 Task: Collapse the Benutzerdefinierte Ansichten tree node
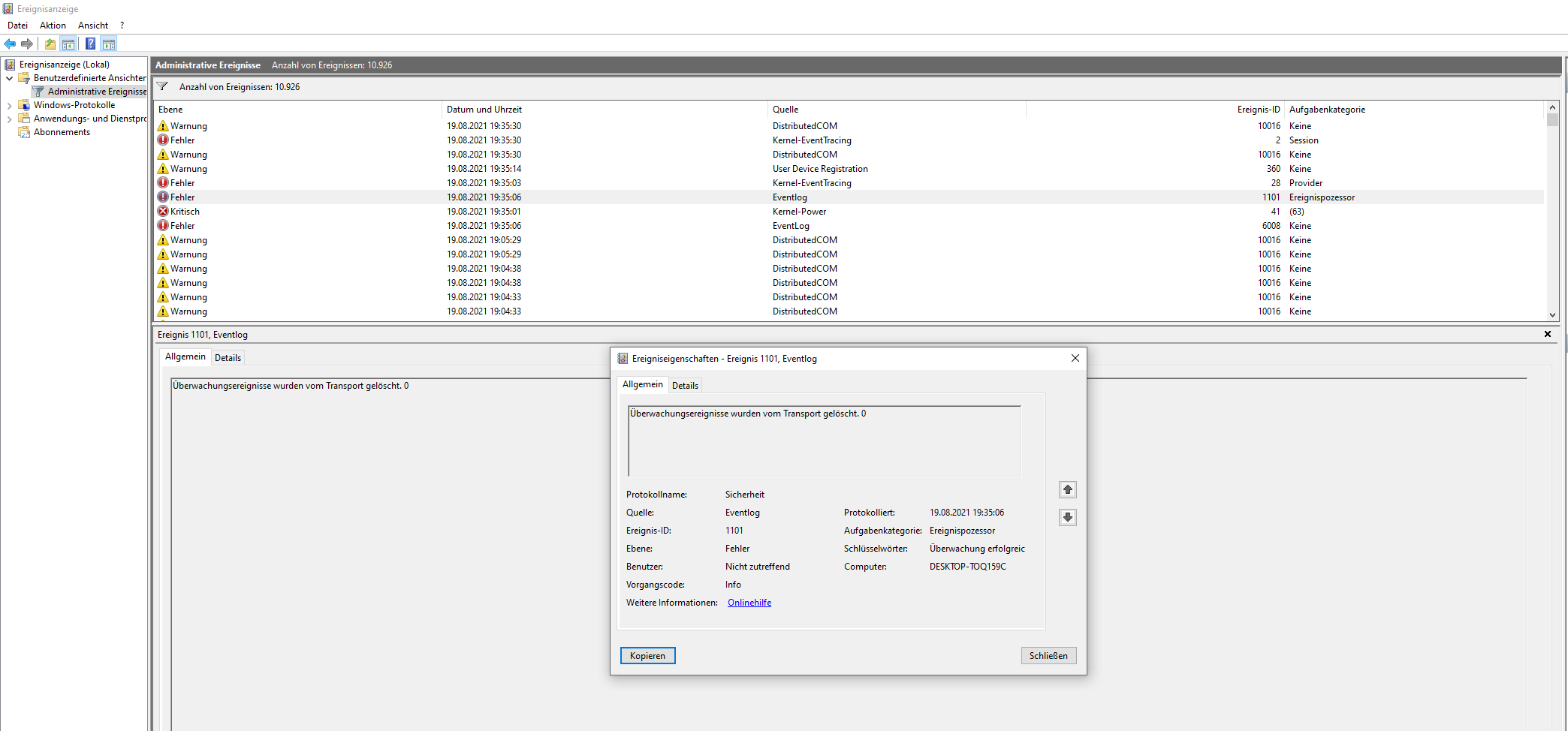(x=9, y=78)
